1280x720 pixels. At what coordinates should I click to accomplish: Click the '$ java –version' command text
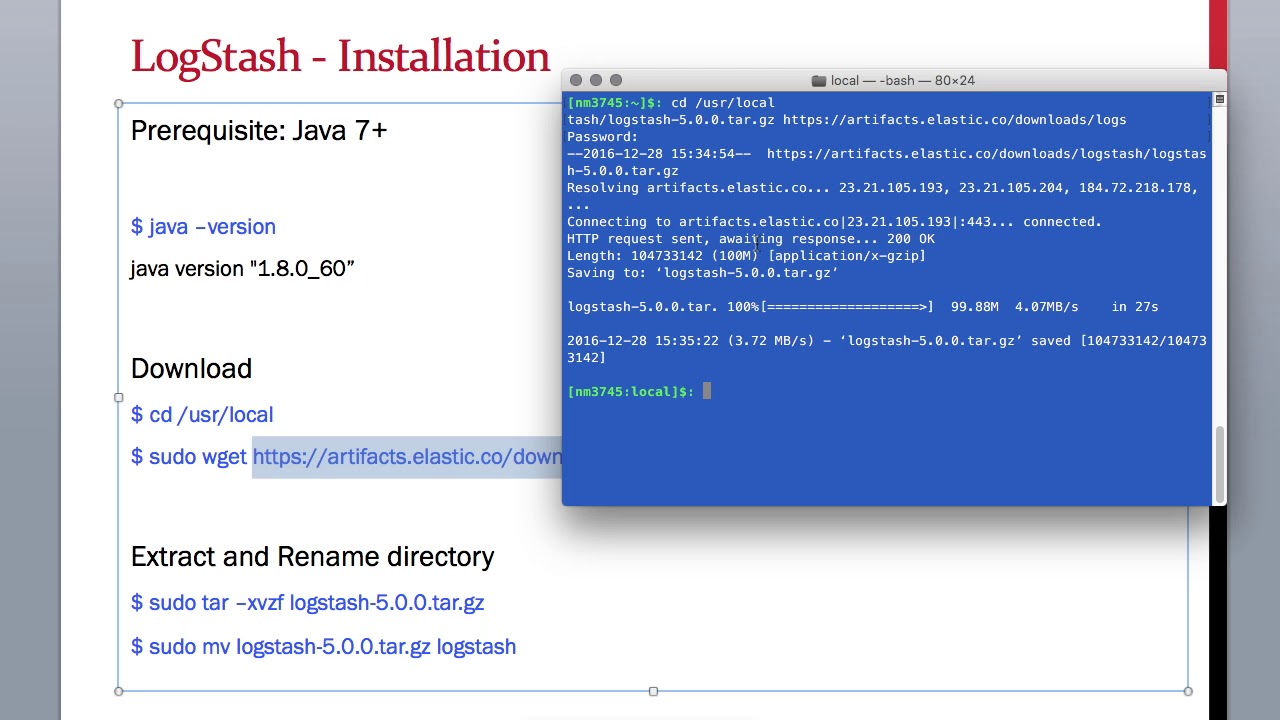(x=203, y=227)
